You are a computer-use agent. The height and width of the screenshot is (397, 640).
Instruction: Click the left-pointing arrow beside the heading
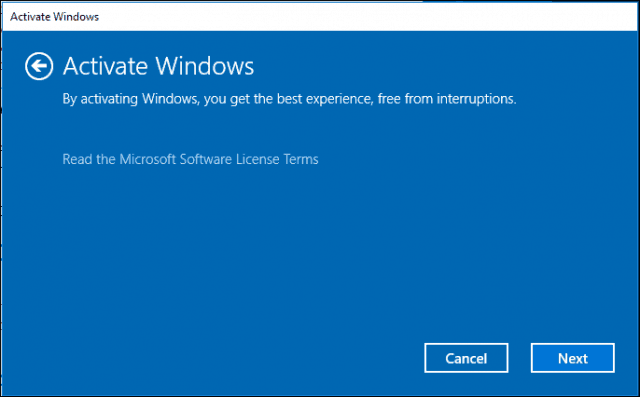coord(39,66)
